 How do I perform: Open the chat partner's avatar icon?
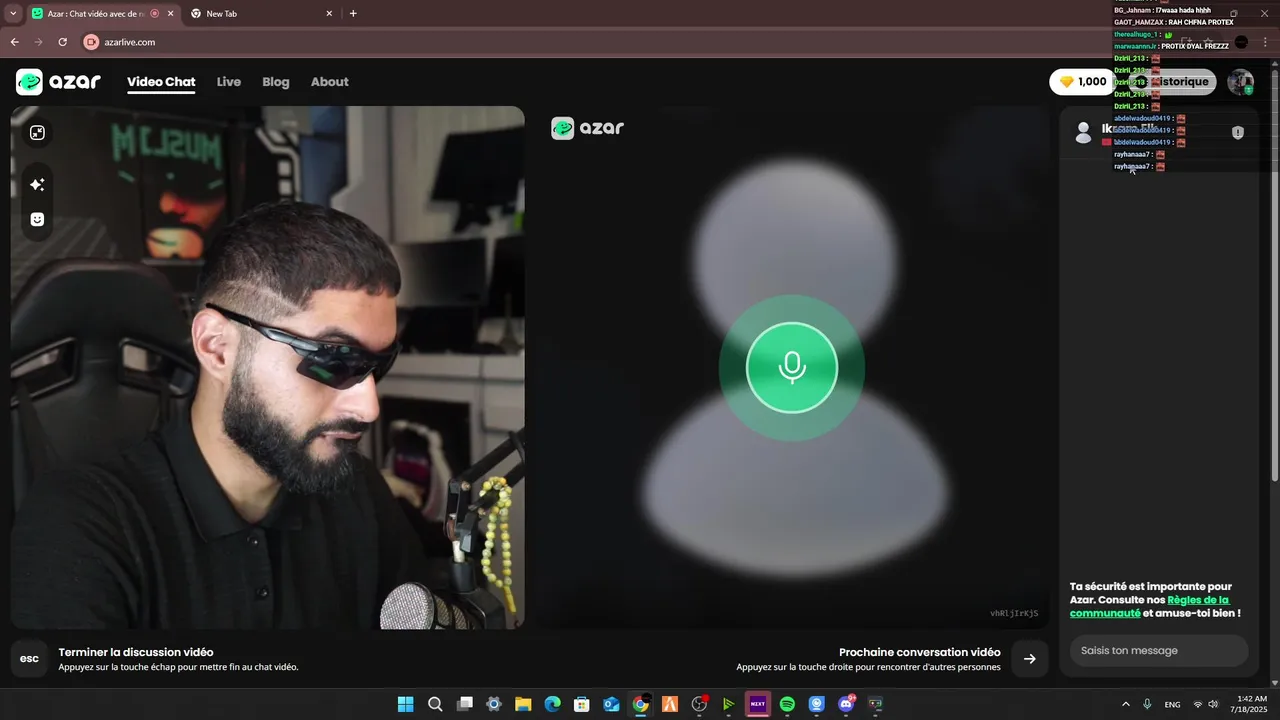point(1083,132)
